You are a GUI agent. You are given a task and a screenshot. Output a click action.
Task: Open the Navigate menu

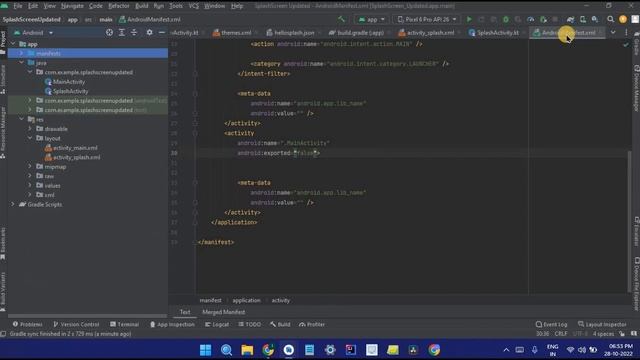point(72,6)
